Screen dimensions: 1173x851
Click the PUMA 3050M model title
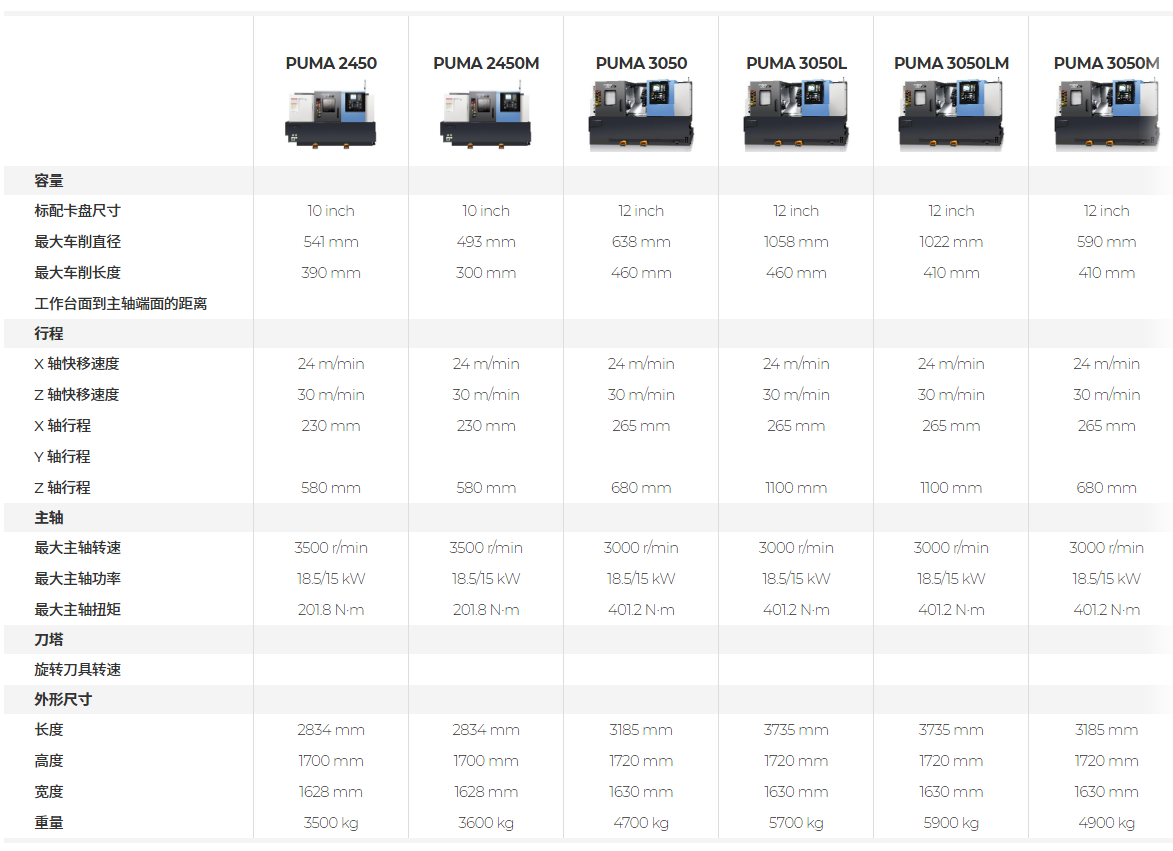coord(1106,64)
